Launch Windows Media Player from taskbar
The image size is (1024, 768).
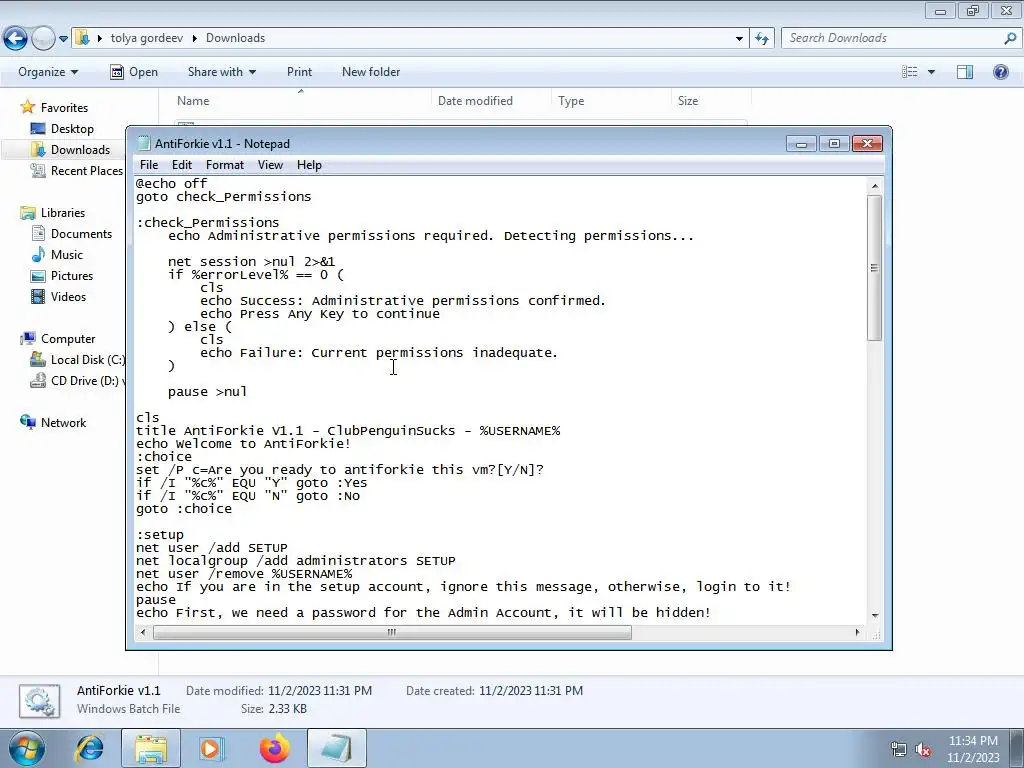click(x=211, y=748)
